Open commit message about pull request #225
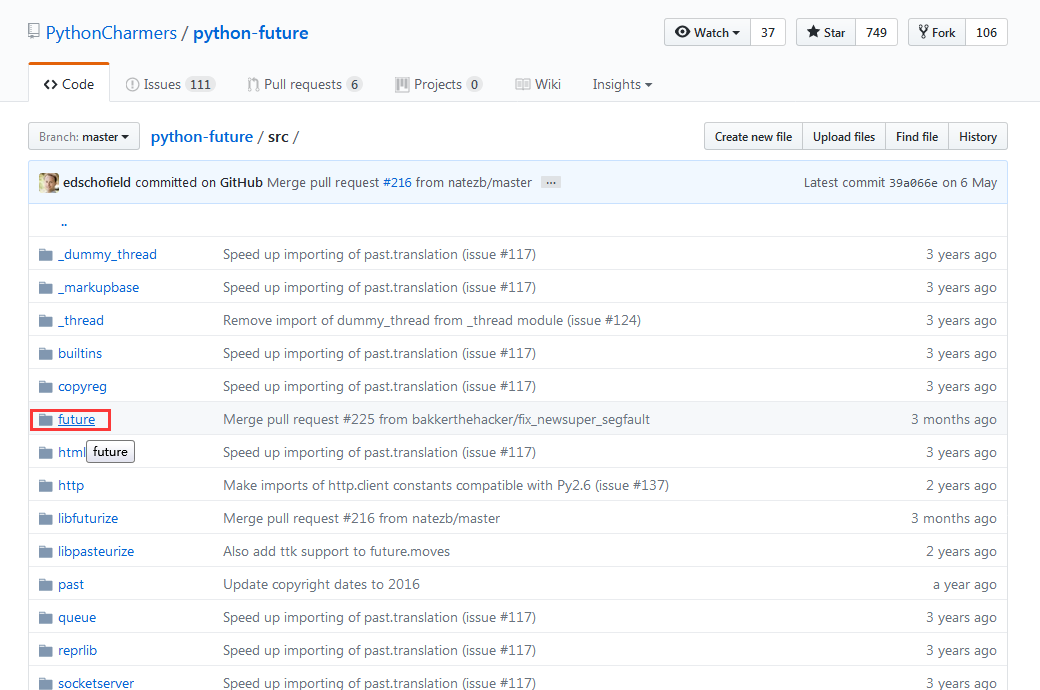 click(436, 420)
